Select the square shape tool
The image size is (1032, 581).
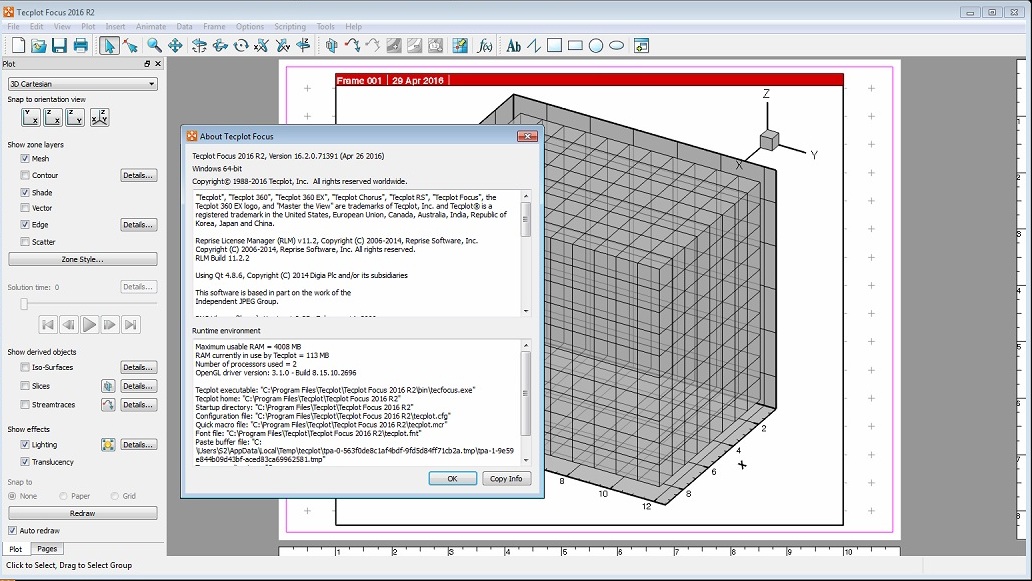point(555,45)
